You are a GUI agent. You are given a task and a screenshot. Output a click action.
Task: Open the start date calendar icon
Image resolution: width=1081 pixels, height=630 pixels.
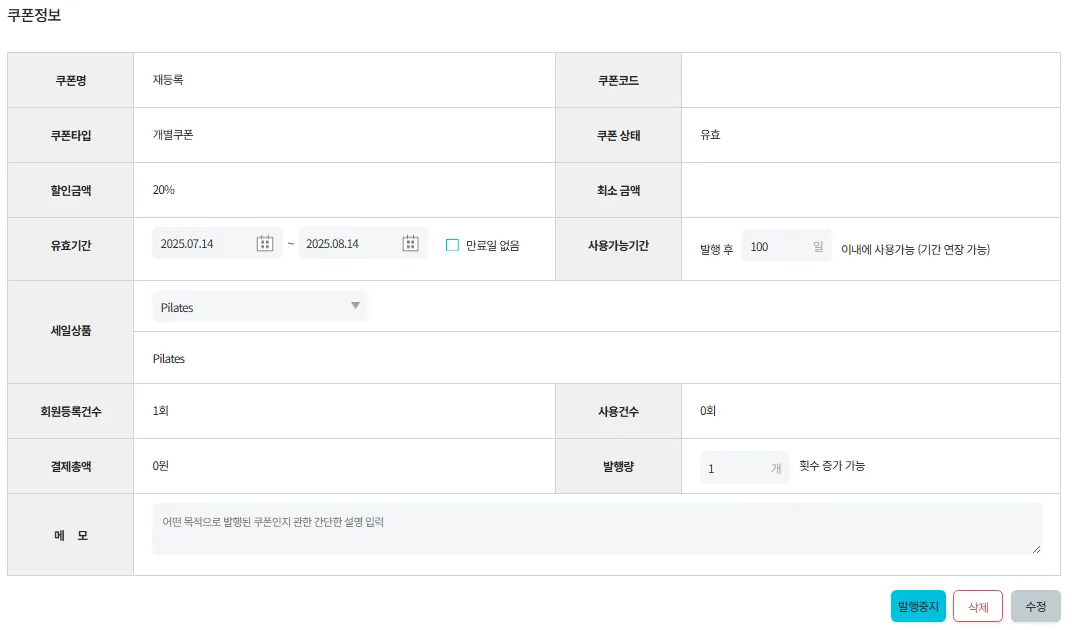tap(265, 243)
